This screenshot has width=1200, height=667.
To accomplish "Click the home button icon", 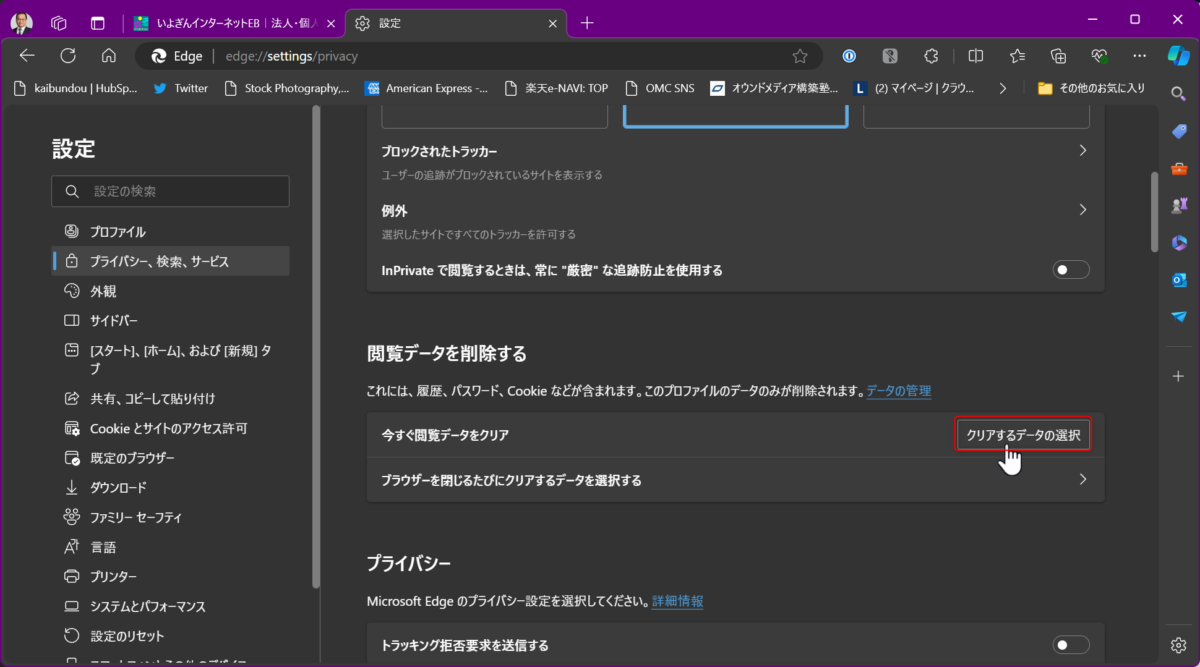I will (x=109, y=56).
